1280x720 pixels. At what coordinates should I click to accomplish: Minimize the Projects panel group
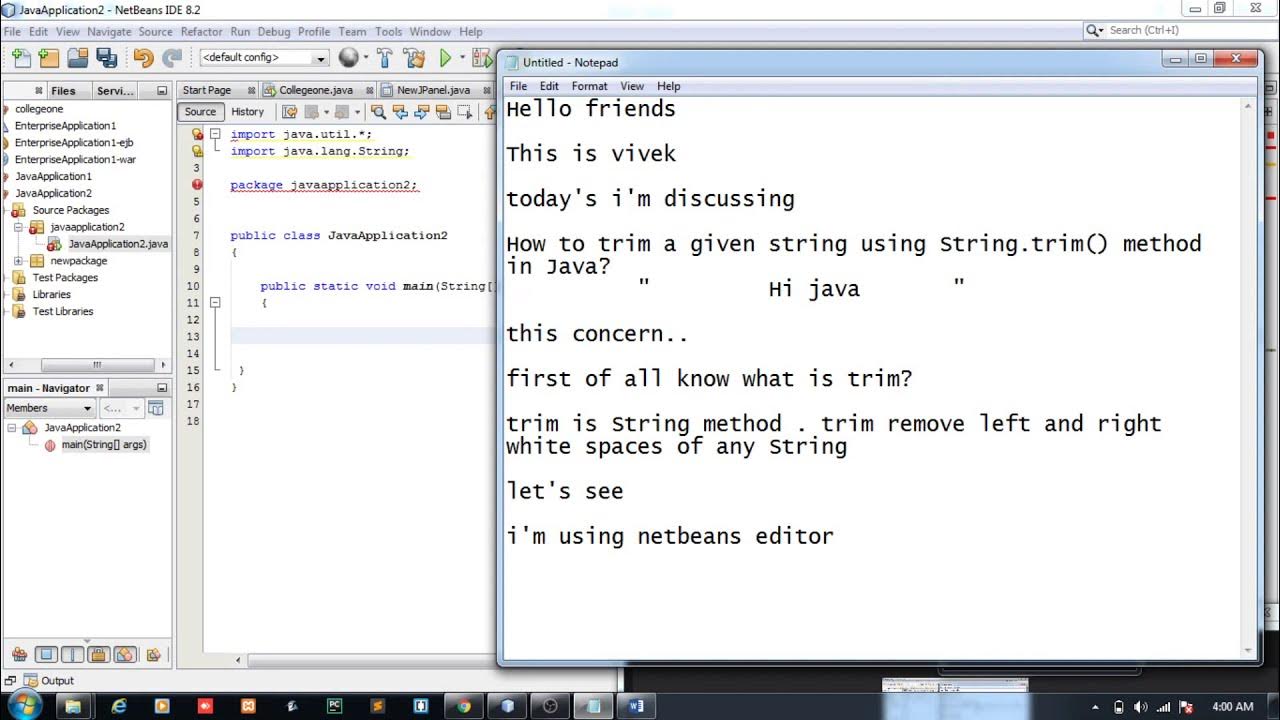point(162,90)
